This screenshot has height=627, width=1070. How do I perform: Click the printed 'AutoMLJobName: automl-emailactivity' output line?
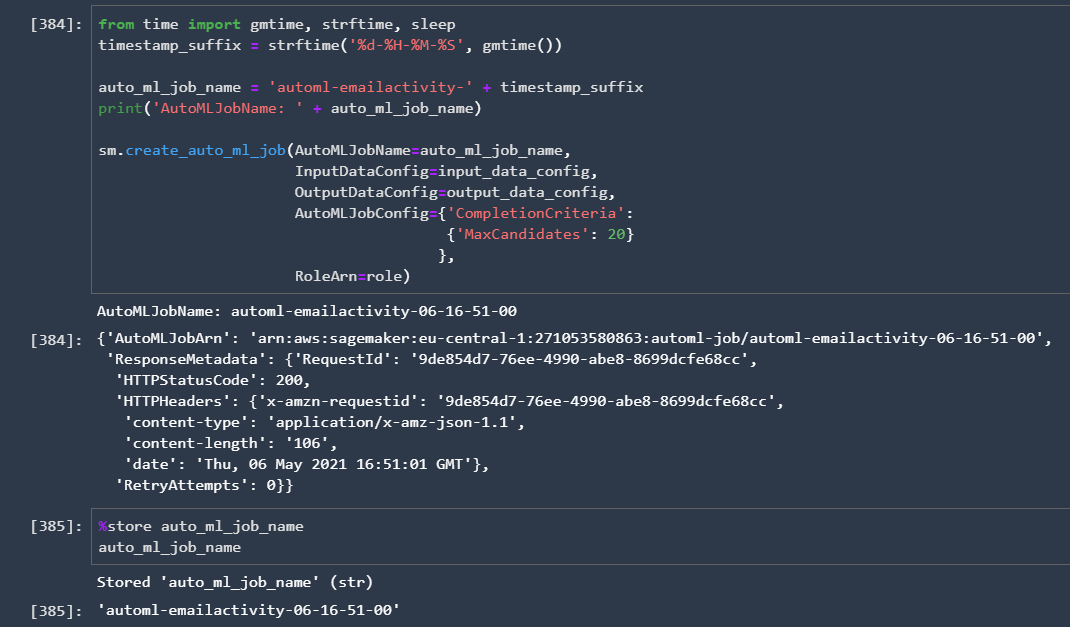[306, 311]
